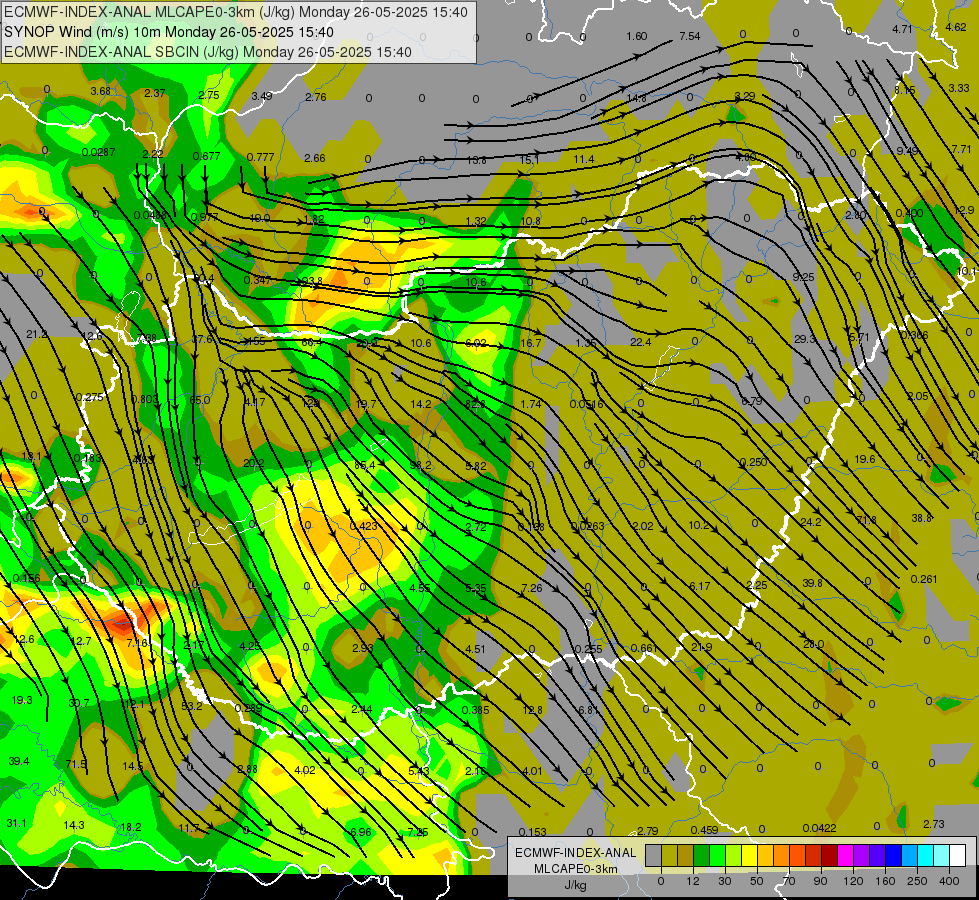Click the map value '7.71'
The width and height of the screenshot is (979, 900).
[x=962, y=149]
